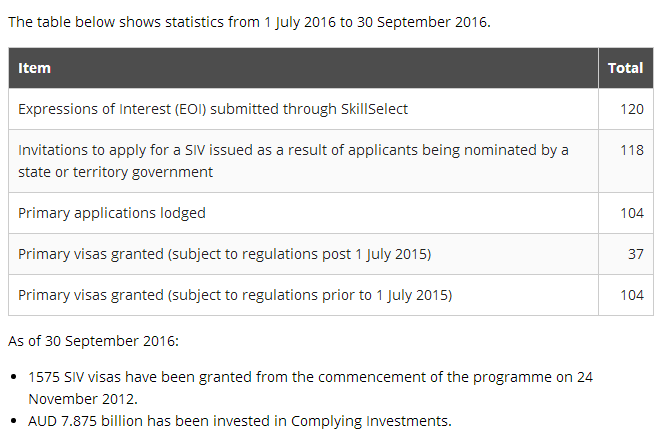This screenshot has height=441, width=664.
Task: Click the Total for Primary applications lodged
Action: tap(631, 212)
